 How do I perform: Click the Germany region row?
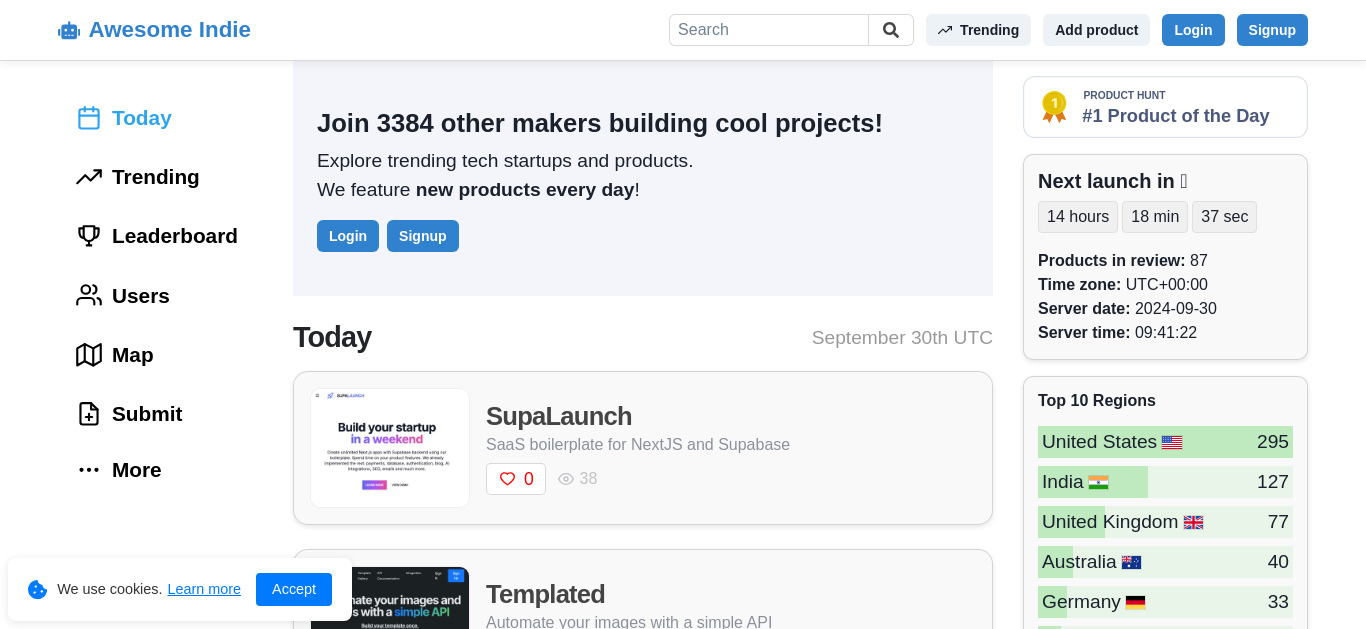[1165, 602]
